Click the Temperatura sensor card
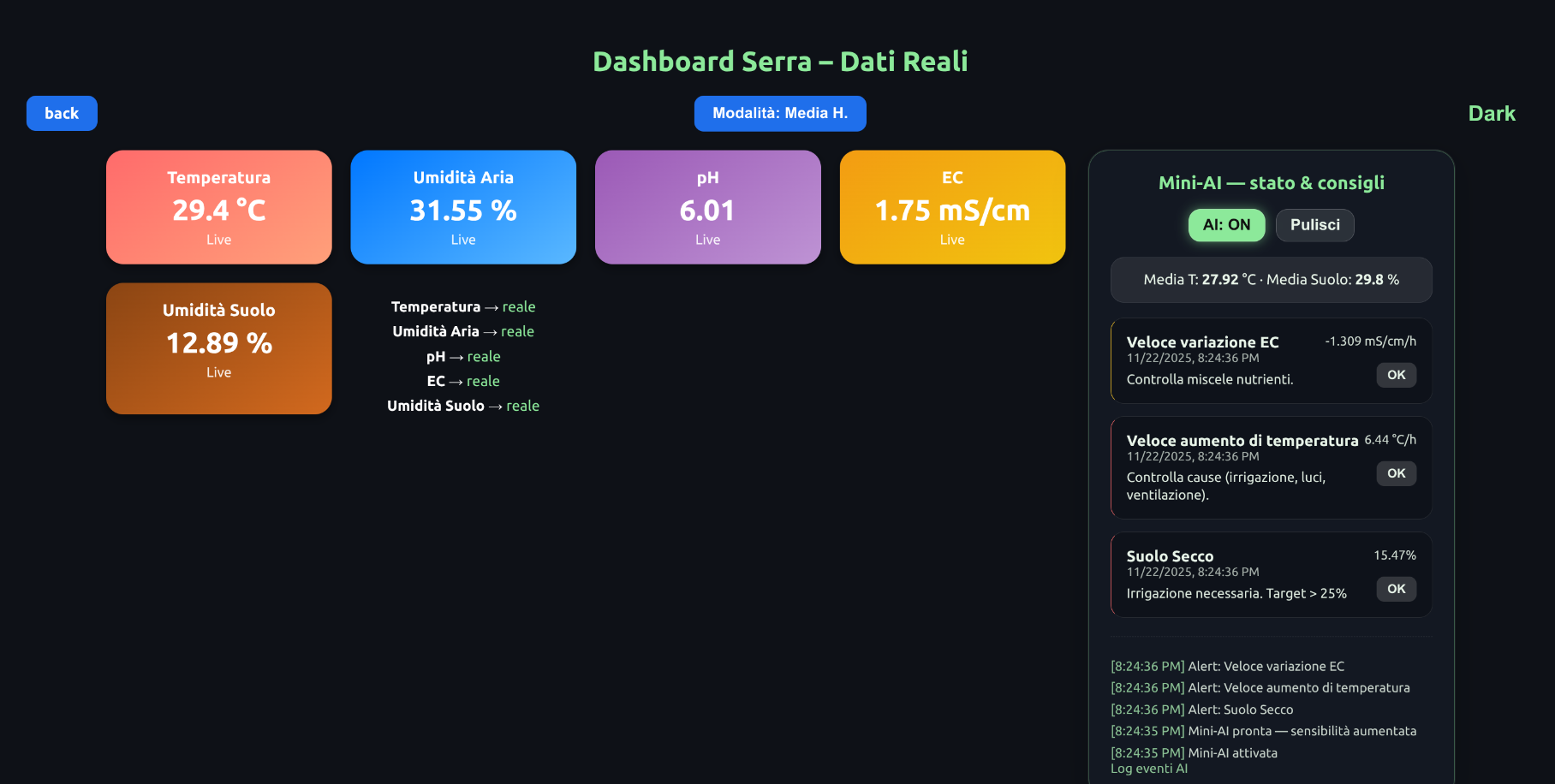The image size is (1555, 784). tap(218, 206)
